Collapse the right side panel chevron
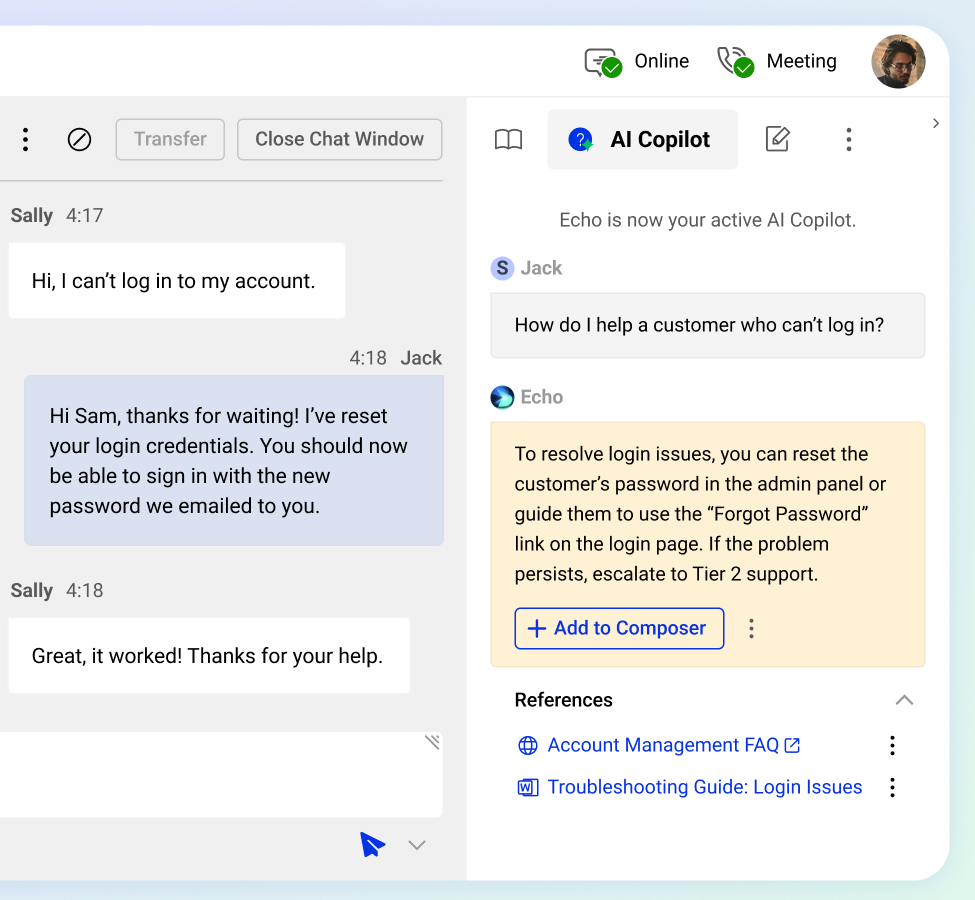 coord(936,123)
